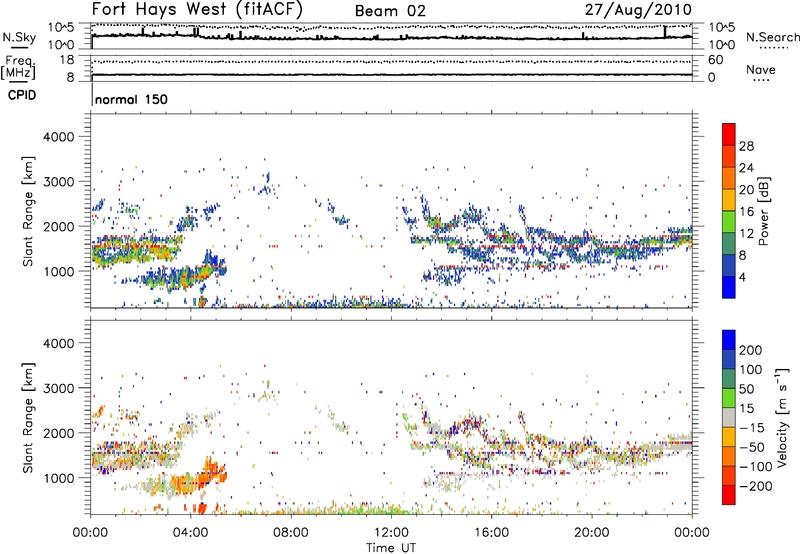The height and width of the screenshot is (554, 800).
Task: Click the velocity panel 'Slant Range [km]' label
Action: [28, 418]
